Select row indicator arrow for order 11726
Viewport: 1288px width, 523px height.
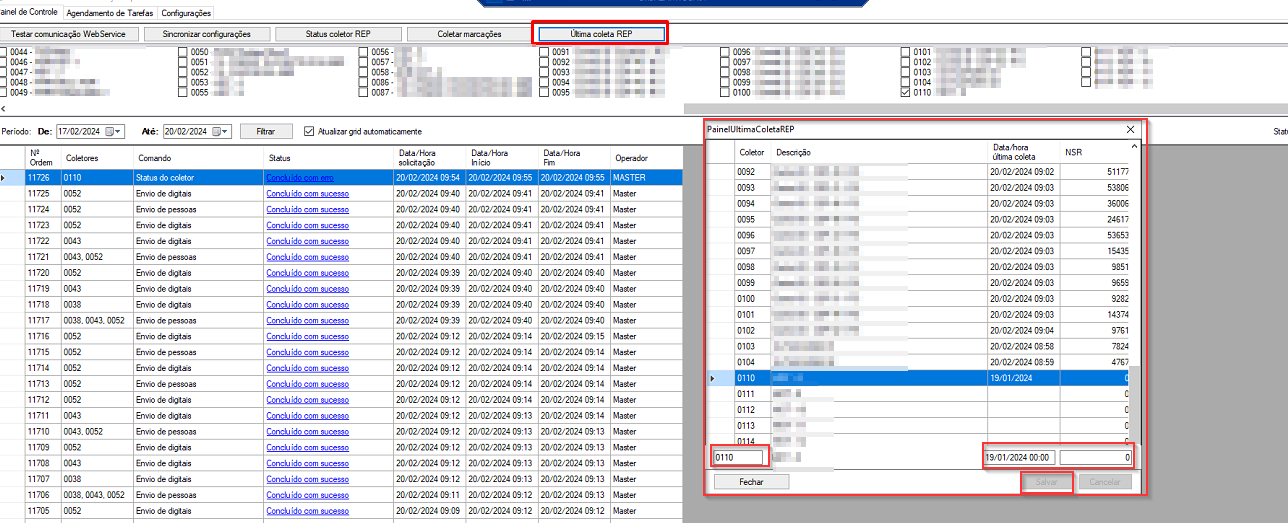[4, 178]
